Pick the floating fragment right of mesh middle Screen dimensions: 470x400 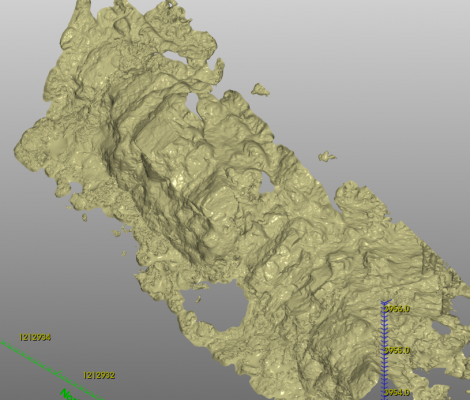(326, 156)
